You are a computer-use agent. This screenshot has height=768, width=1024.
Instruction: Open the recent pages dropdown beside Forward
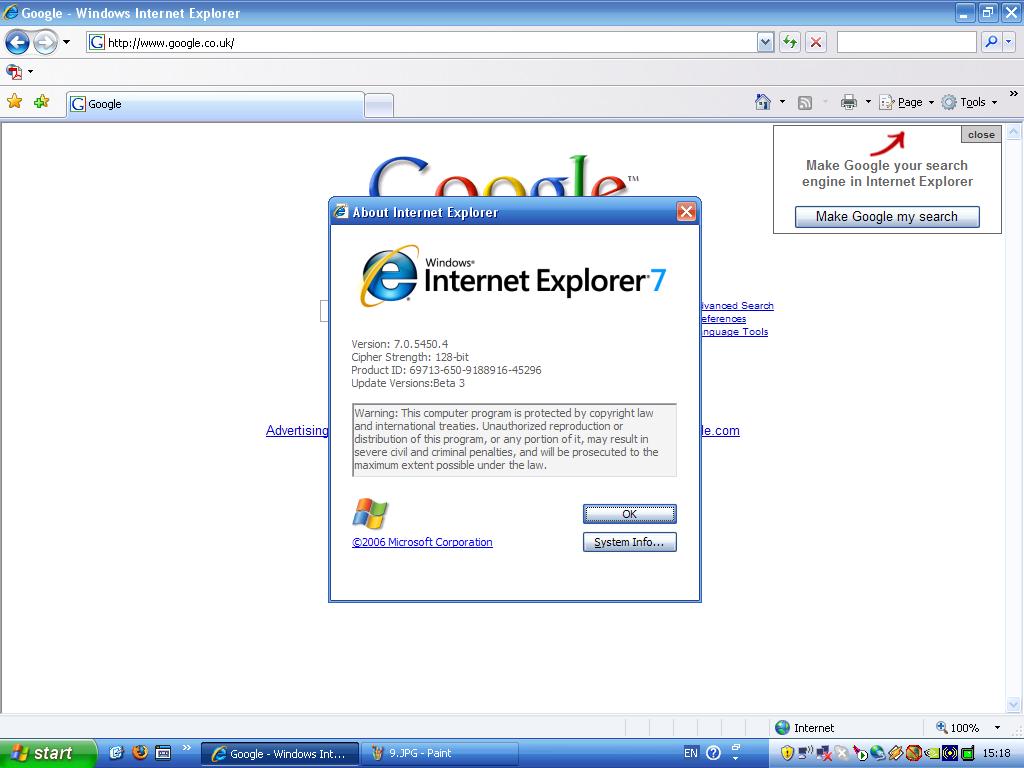coord(66,43)
